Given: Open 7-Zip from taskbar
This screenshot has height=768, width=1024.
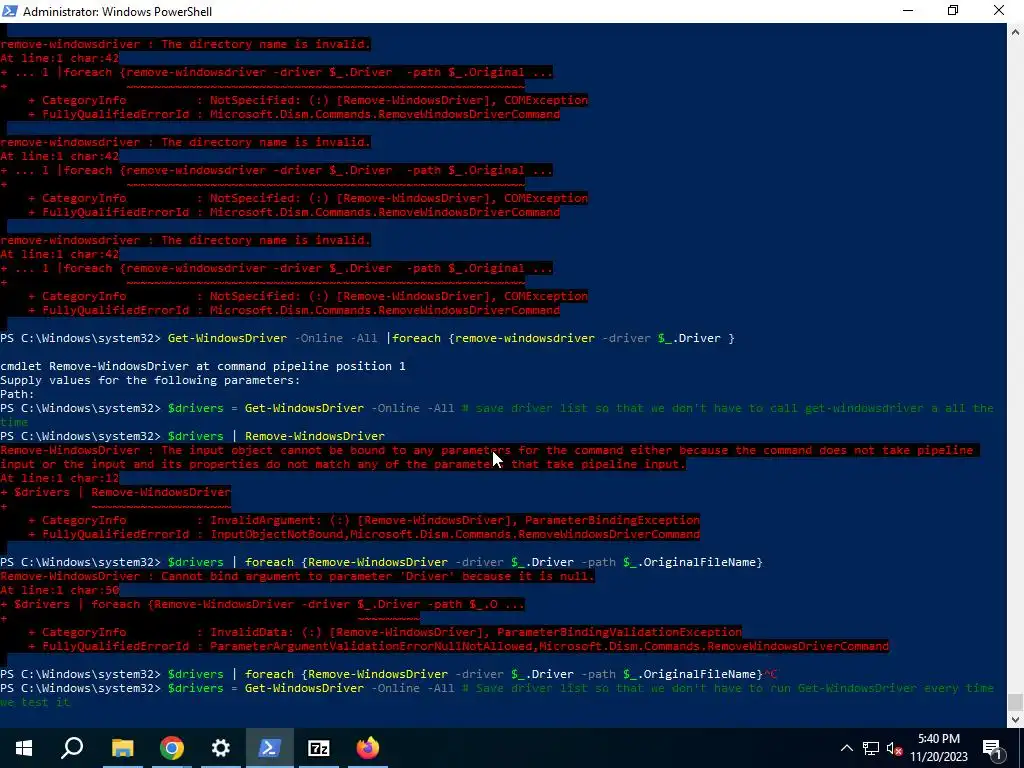Looking at the screenshot, I should [319, 748].
